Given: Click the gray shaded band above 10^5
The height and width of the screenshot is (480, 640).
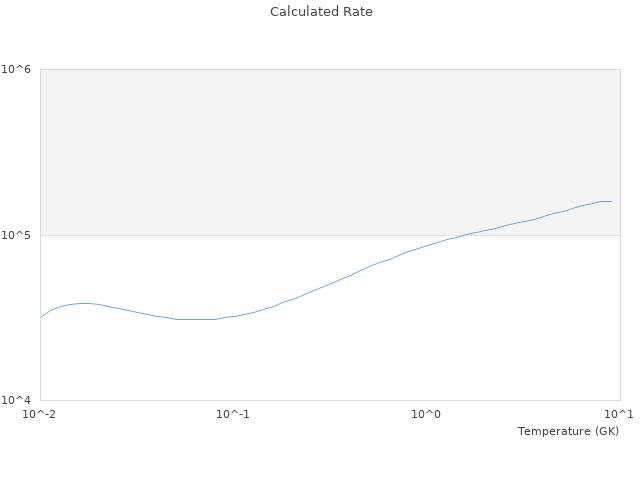Looking at the screenshot, I should [x=330, y=150].
